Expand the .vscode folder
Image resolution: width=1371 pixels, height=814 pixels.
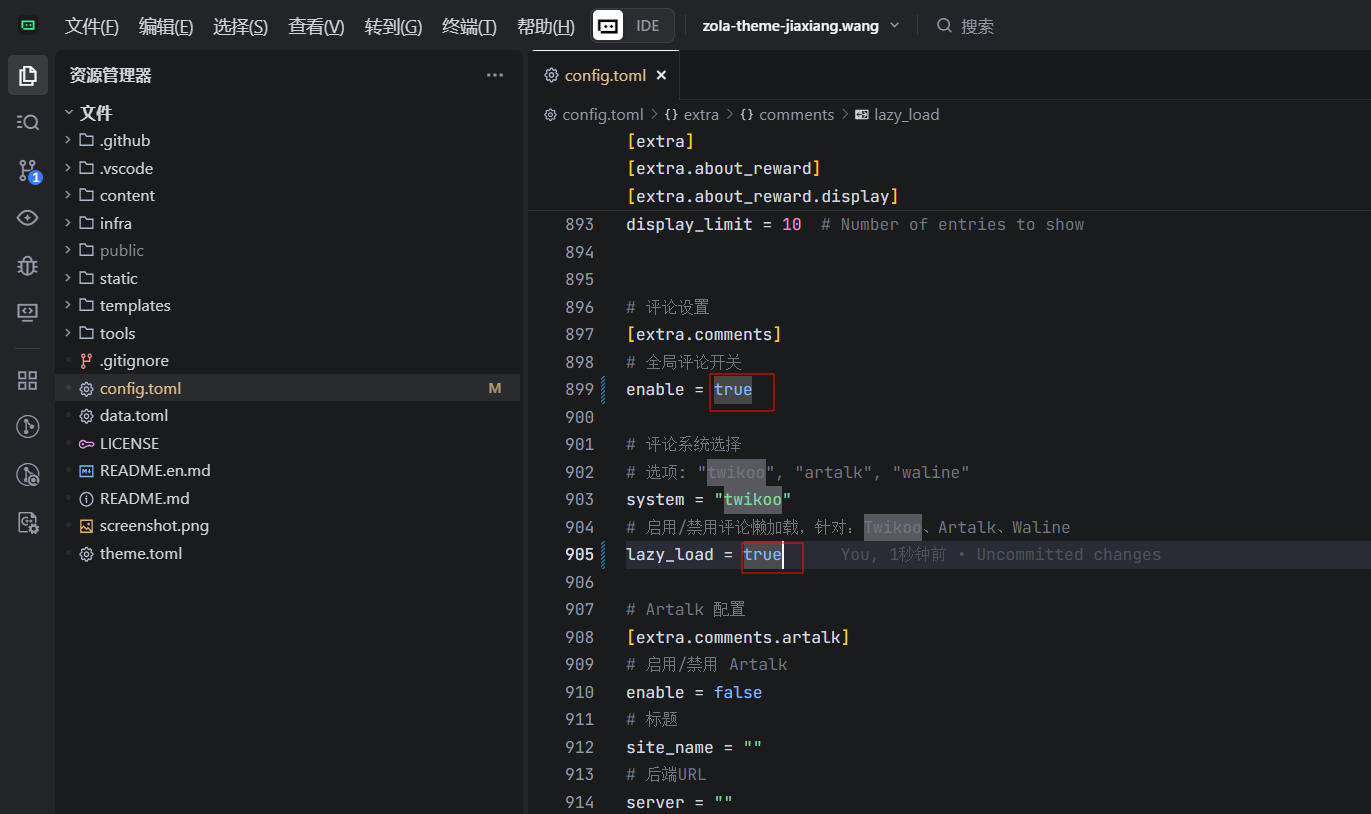[68, 168]
